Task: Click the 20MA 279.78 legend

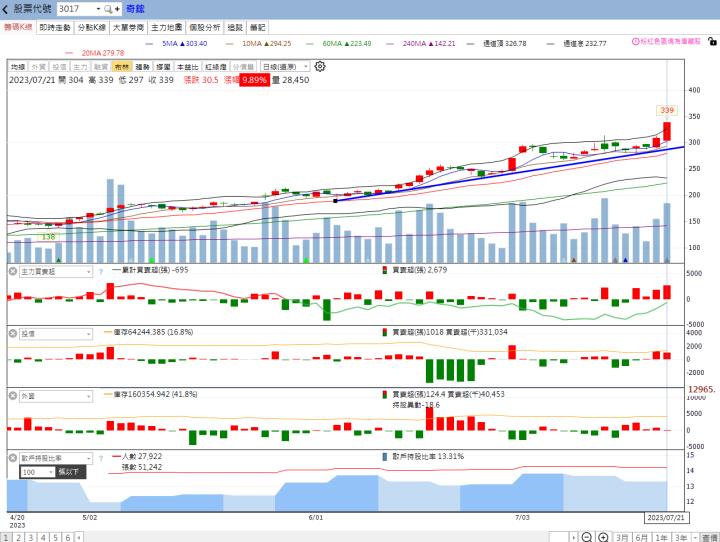Action: 103,53
